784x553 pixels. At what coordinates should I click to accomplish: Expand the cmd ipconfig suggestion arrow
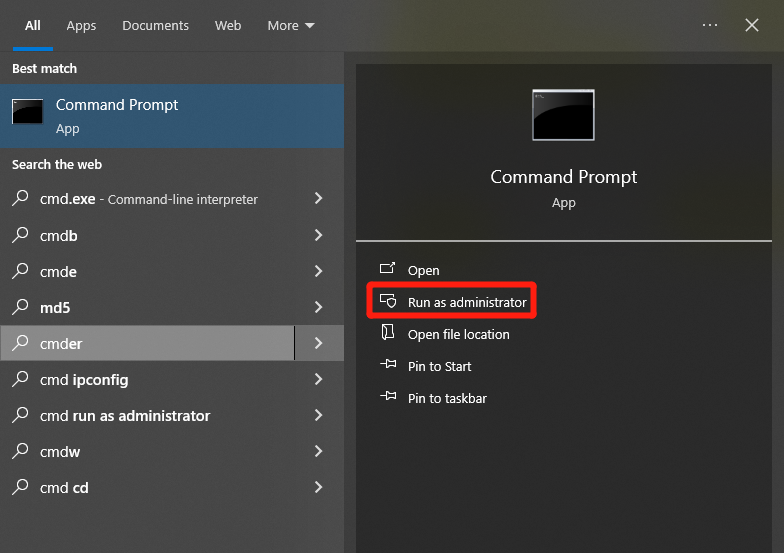tap(318, 380)
